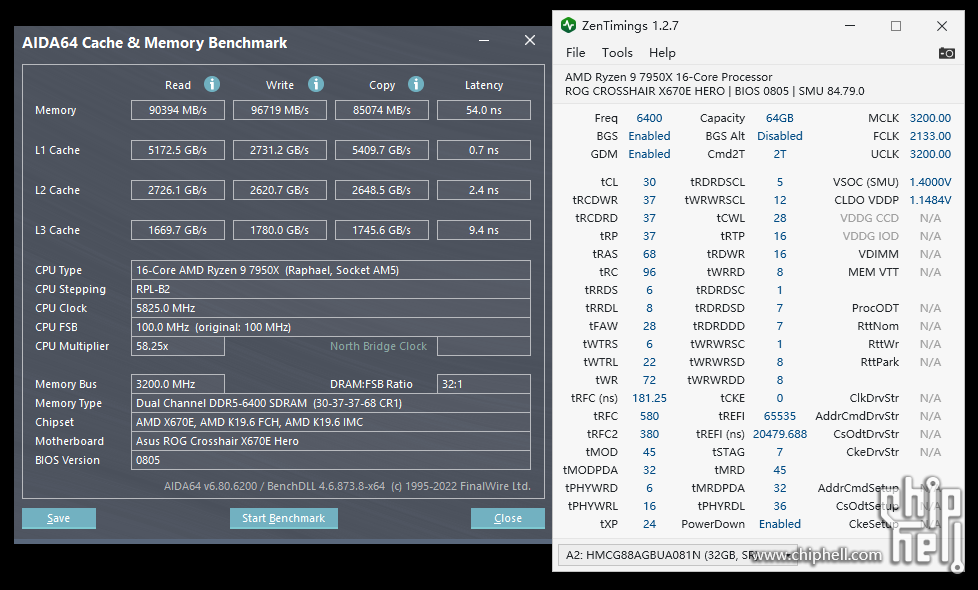Click CPU Clock value 5825.0 MHz
Image resolution: width=978 pixels, height=590 pixels.
[x=331, y=308]
